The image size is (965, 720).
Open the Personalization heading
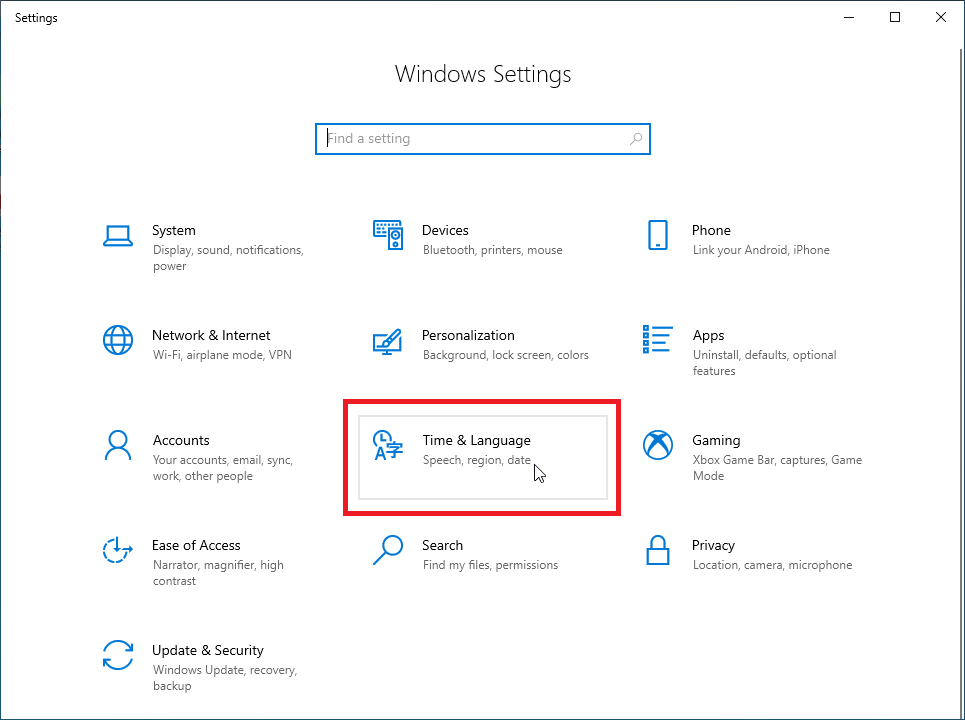468,335
